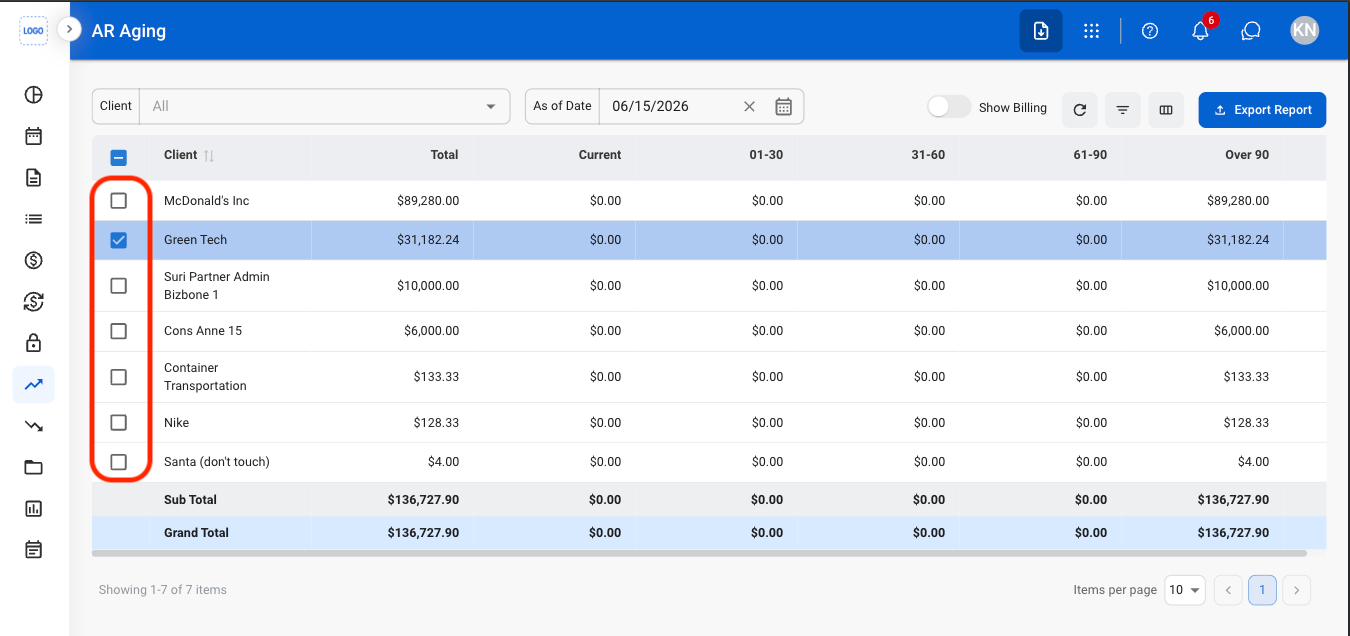Open the calendar sidebar icon
The width and height of the screenshot is (1350, 636).
click(34, 136)
